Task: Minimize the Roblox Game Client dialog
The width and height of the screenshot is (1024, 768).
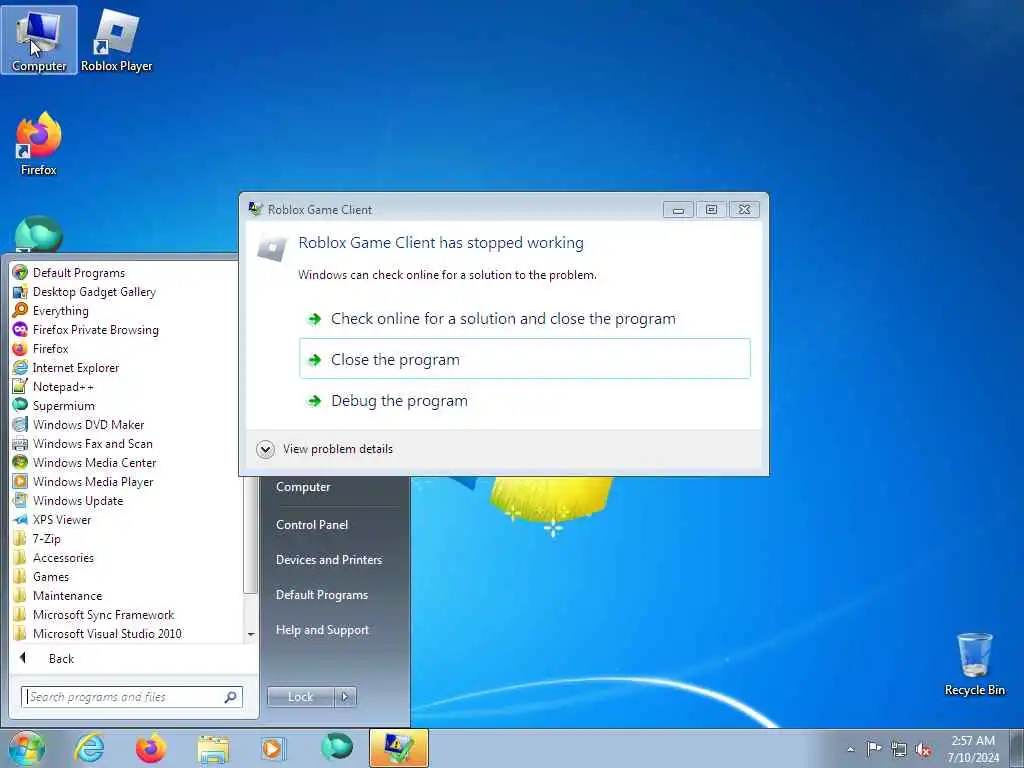Action: (x=678, y=210)
